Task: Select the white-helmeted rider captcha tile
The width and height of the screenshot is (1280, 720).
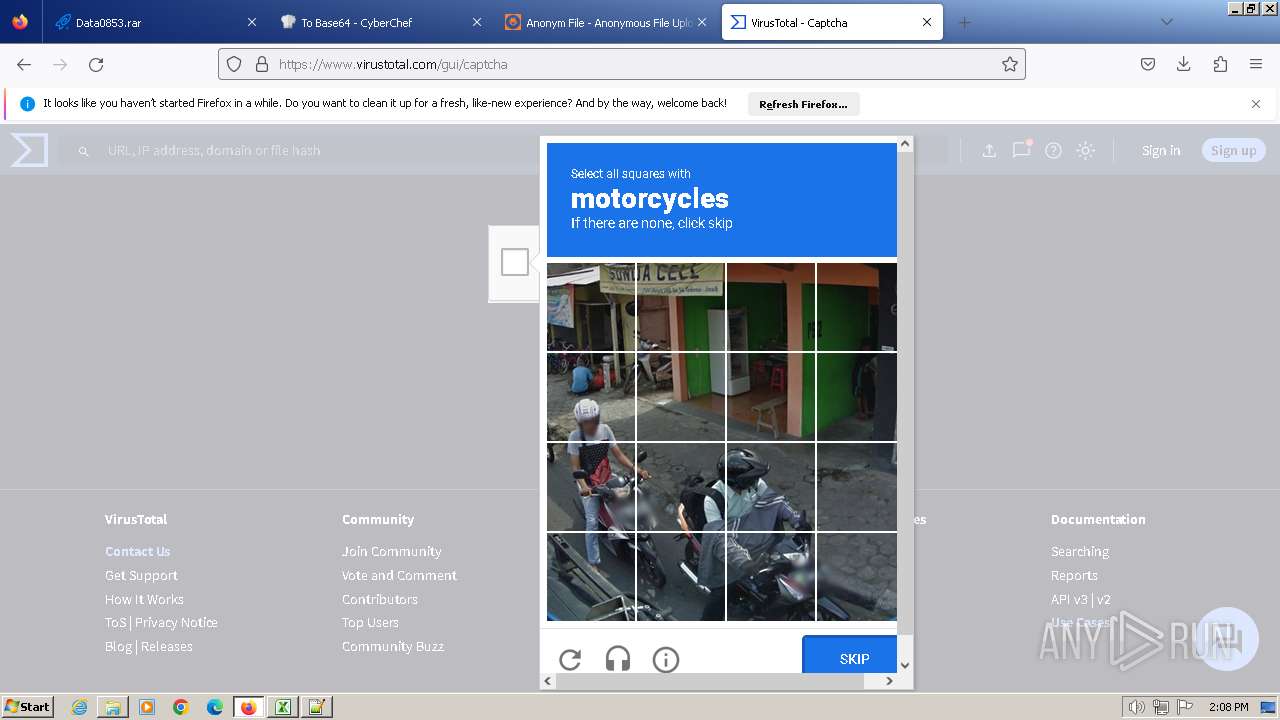Action: click(591, 397)
